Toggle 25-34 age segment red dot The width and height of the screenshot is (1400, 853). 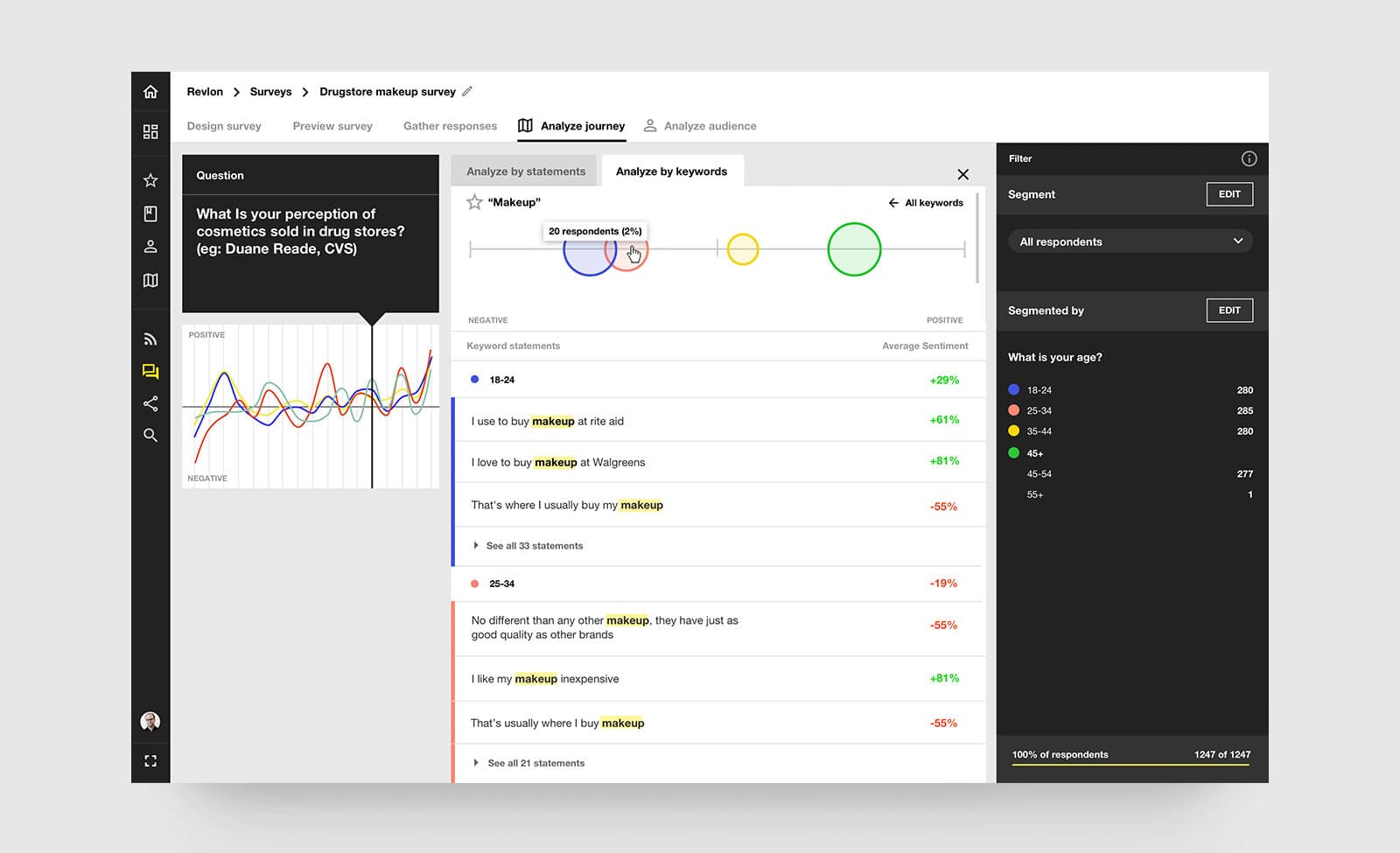1014,410
